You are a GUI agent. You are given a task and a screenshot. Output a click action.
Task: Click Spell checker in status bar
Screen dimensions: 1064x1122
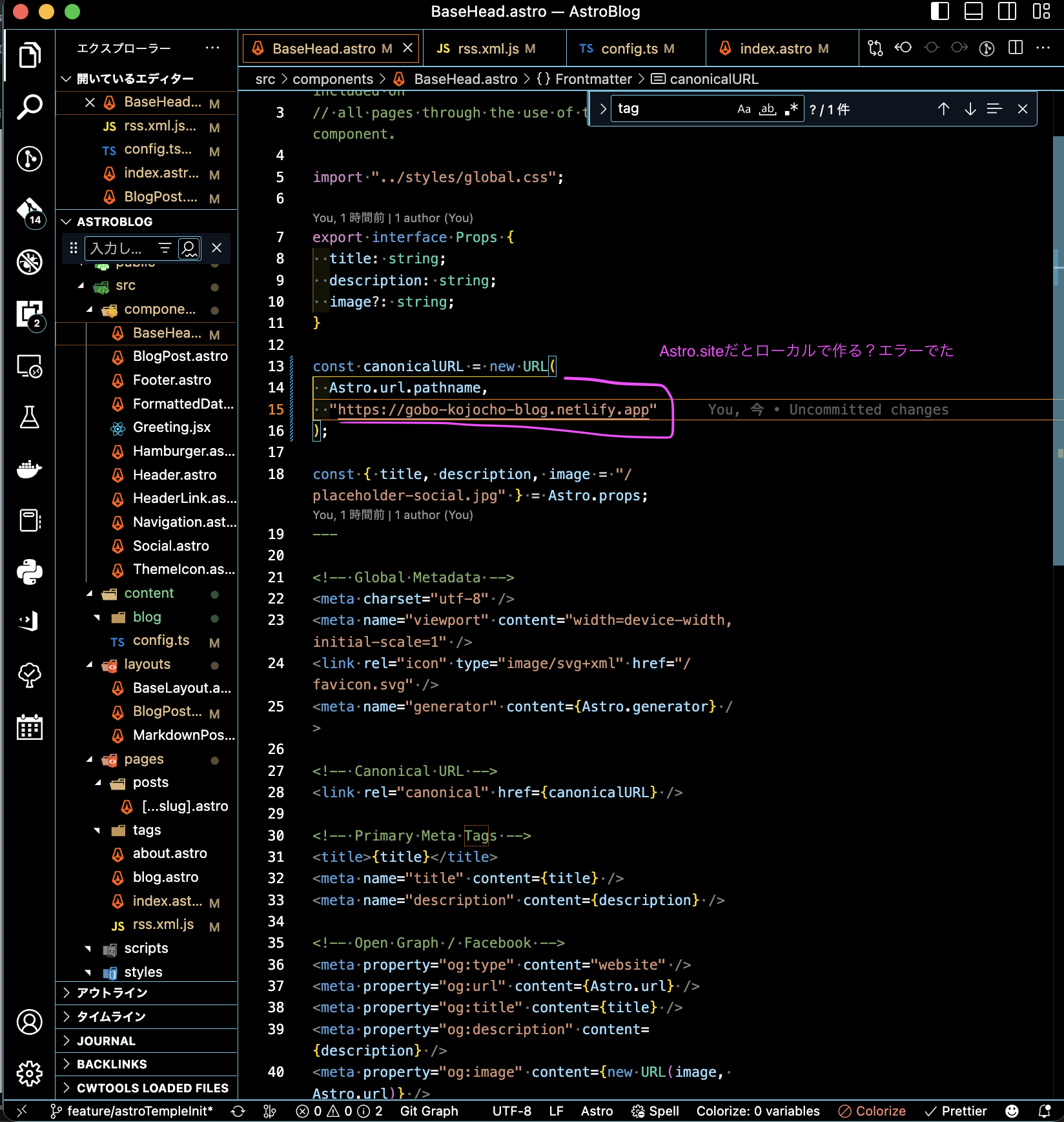[x=655, y=1111]
